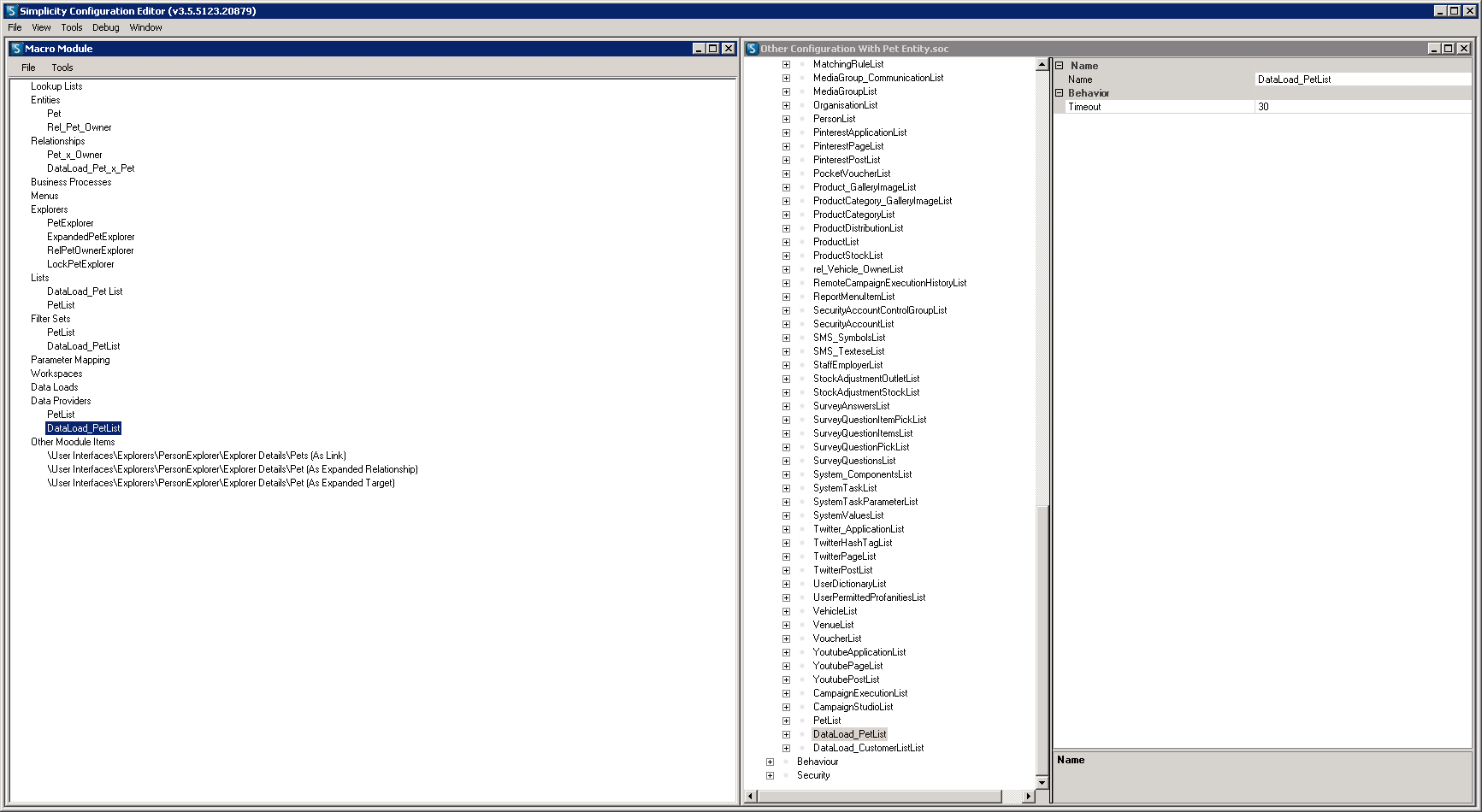Screen dimensions: 1482x812
Task: Select Rel_Pet_Owner entity
Action: 80,127
